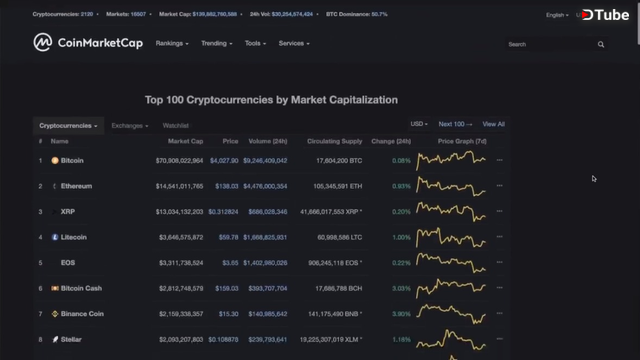Expand the English language dropdown
Viewport: 640px width, 360px height.
point(557,15)
